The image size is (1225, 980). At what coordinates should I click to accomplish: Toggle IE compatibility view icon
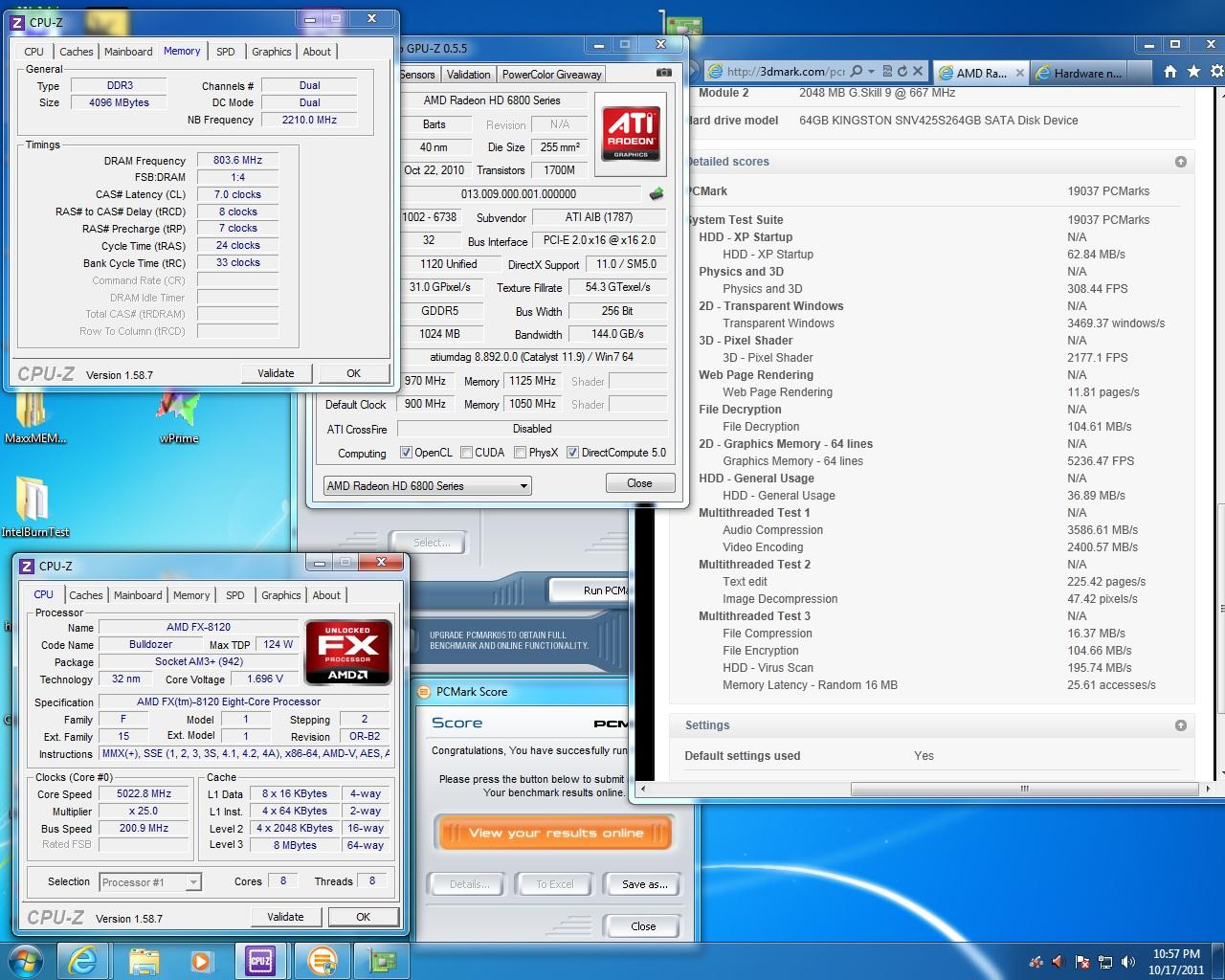(x=887, y=72)
